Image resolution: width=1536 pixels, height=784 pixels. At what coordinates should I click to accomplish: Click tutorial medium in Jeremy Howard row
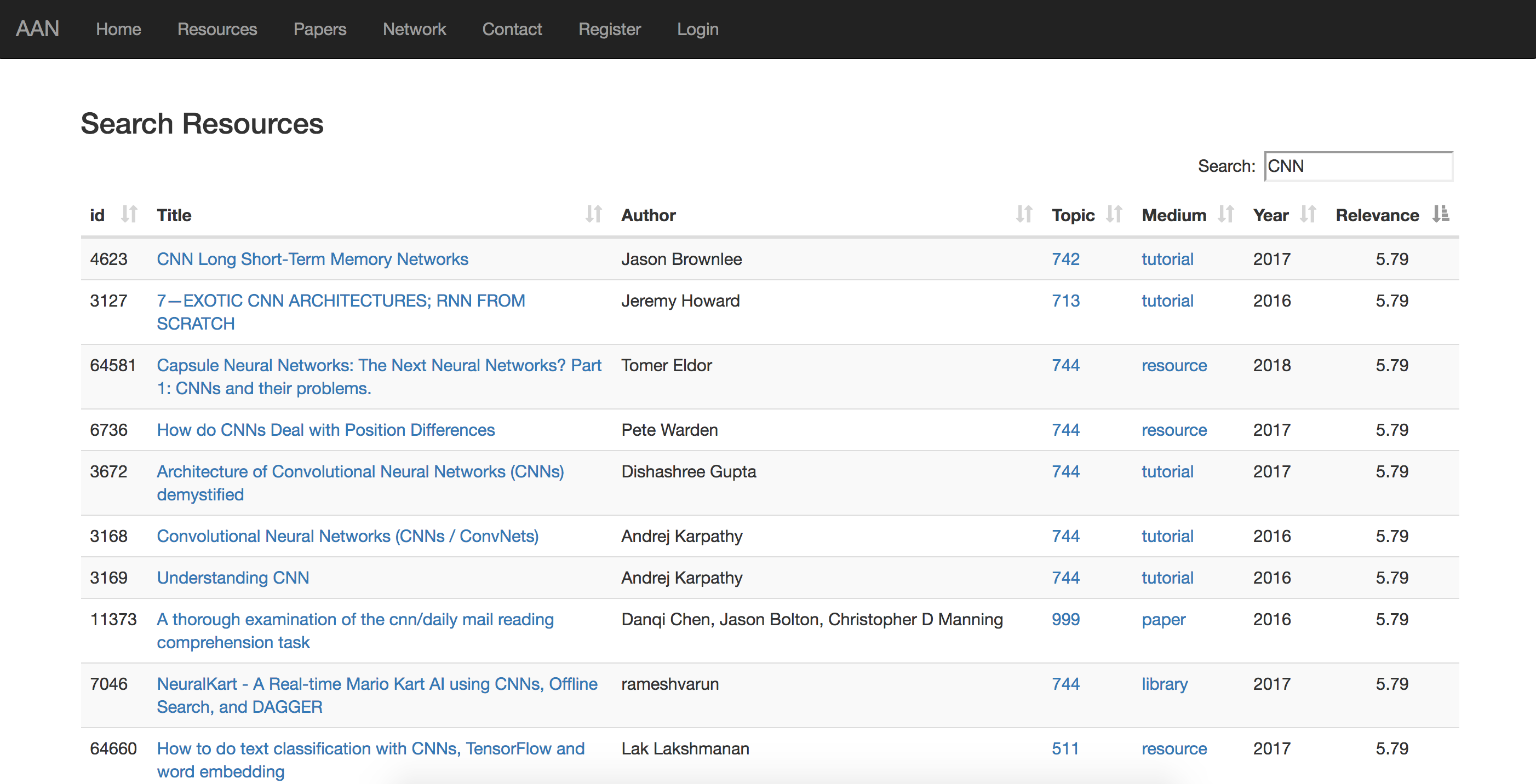[1167, 301]
